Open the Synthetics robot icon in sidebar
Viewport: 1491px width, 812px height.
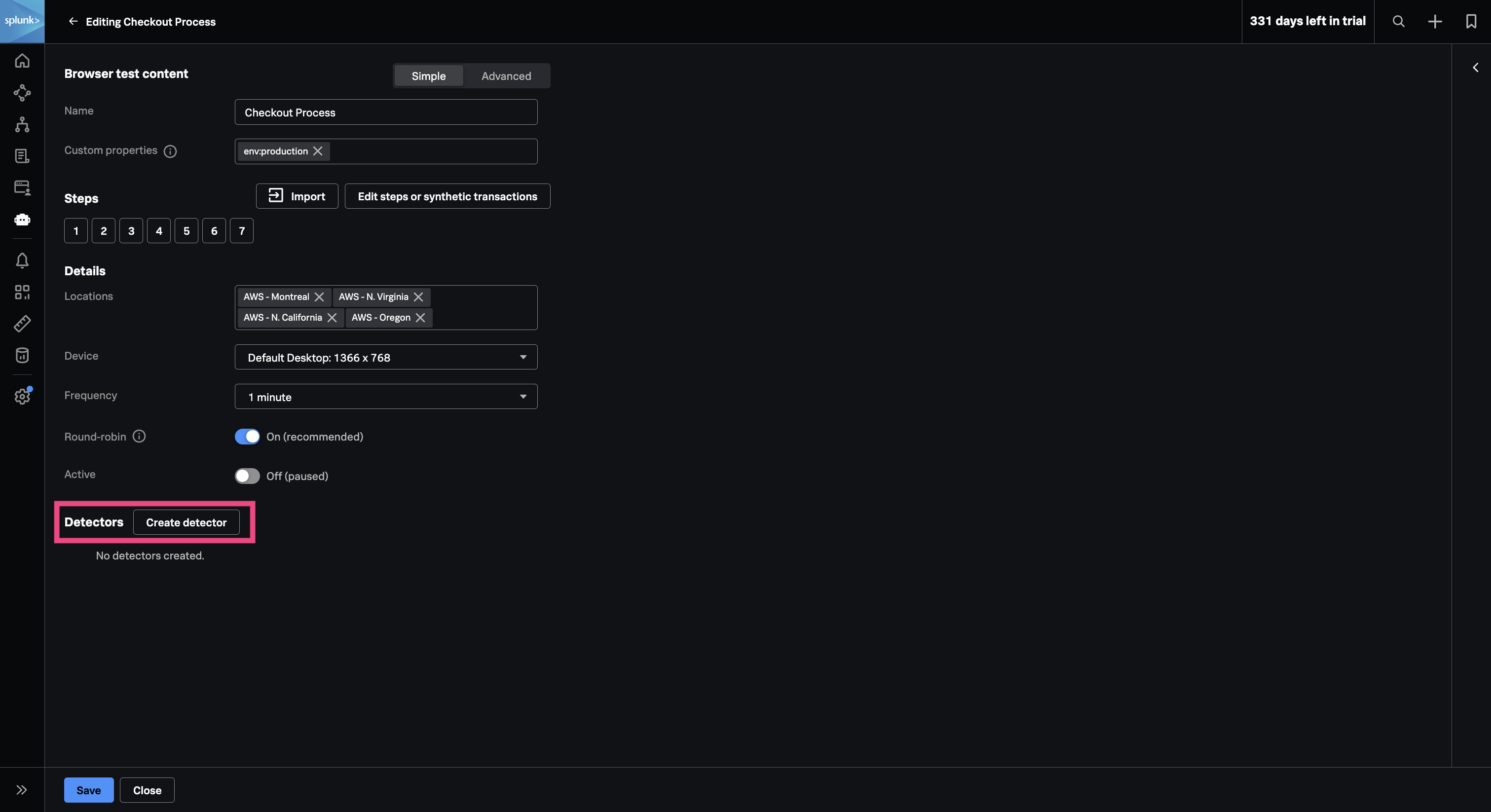[x=22, y=220]
